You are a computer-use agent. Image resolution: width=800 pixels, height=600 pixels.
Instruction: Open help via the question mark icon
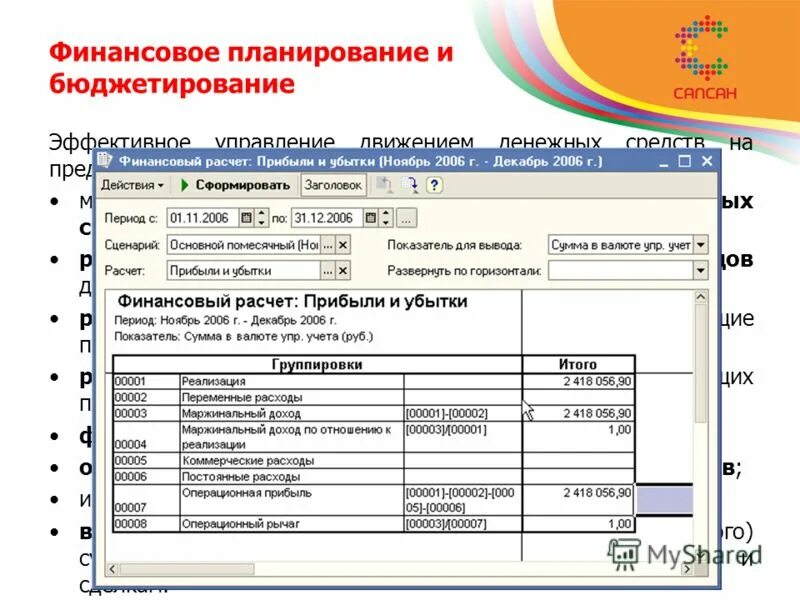pyautogui.click(x=433, y=185)
